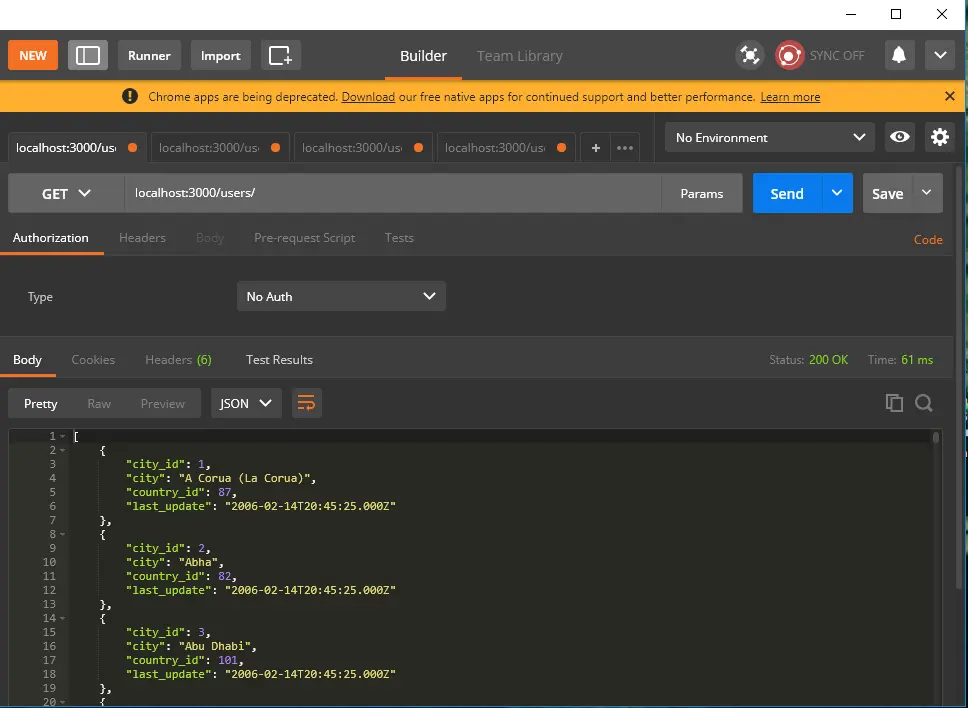Open the Save options arrow
Image resolution: width=968 pixels, height=708 pixels.
coord(927,193)
